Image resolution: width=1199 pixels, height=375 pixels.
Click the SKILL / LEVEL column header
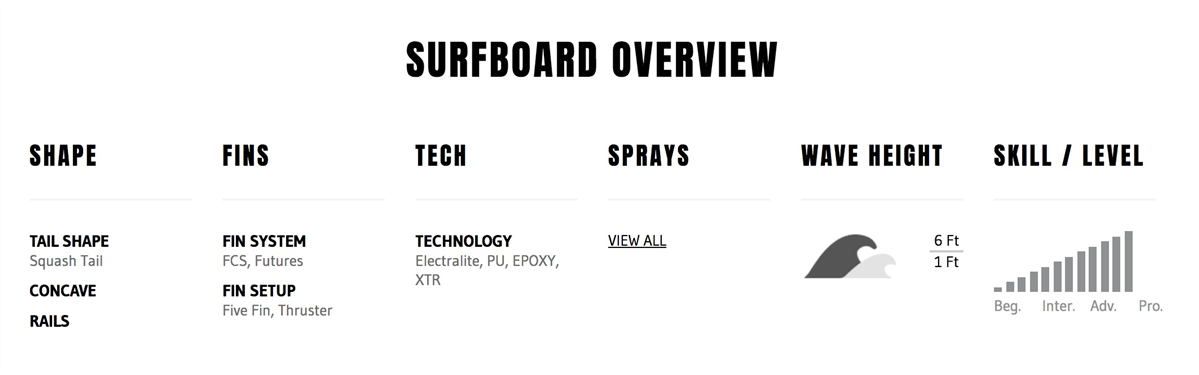point(1068,156)
